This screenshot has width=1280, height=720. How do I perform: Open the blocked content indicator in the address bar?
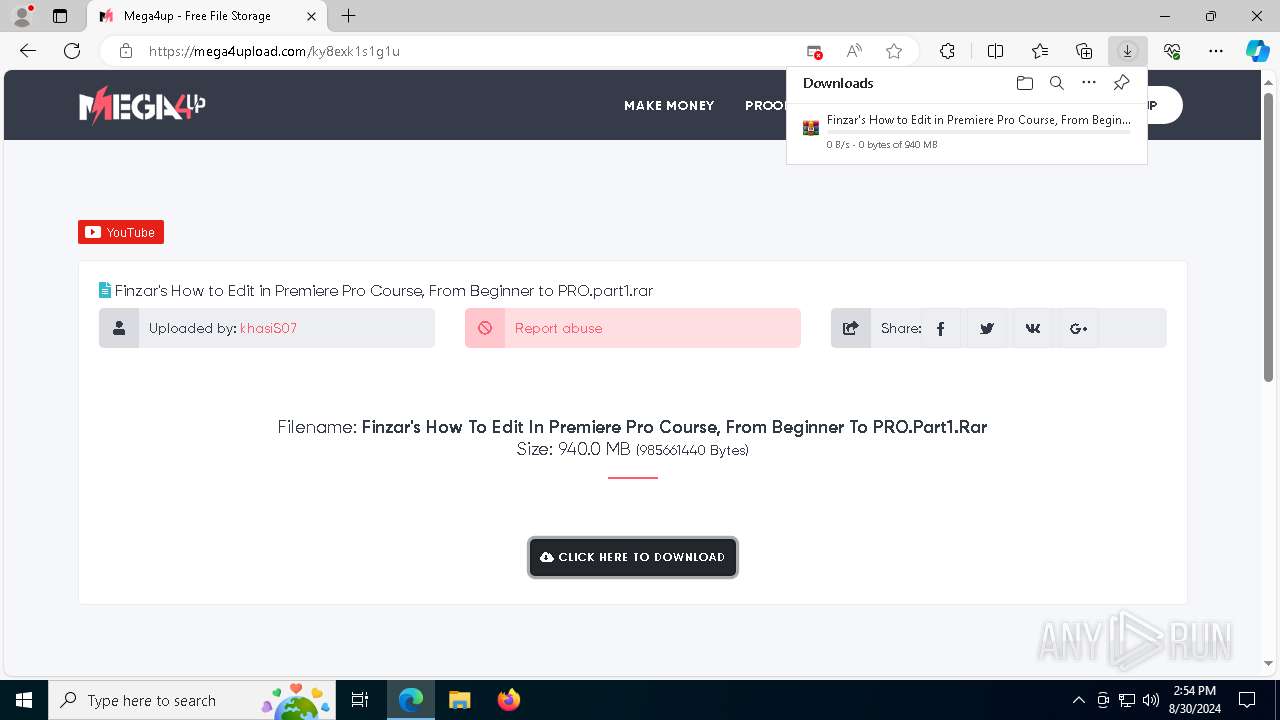814,51
